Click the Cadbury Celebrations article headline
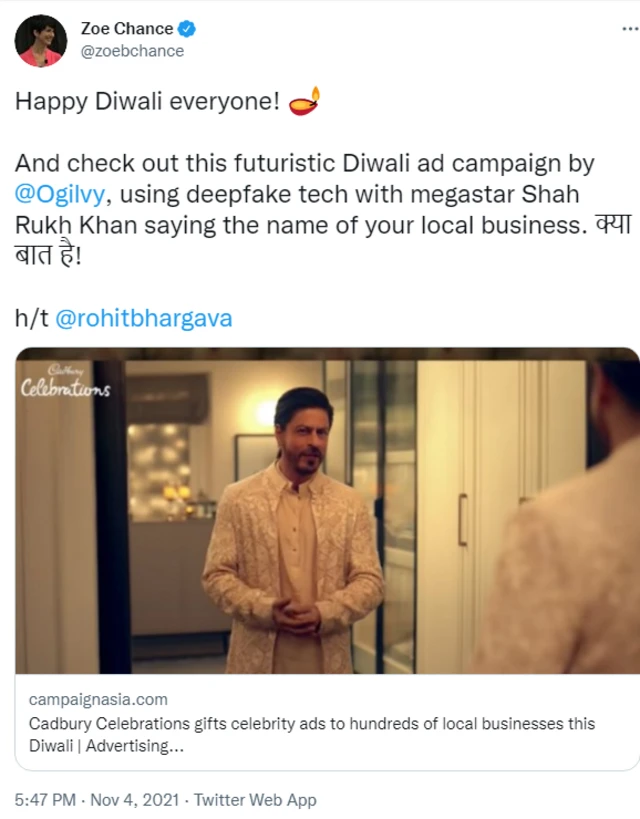The image size is (640, 819). (312, 734)
